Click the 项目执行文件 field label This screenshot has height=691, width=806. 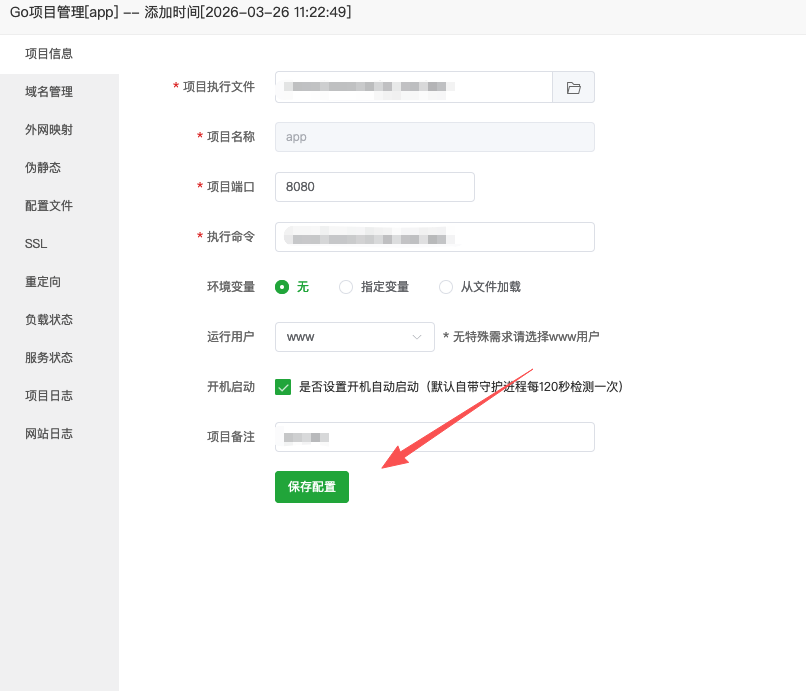(219, 87)
